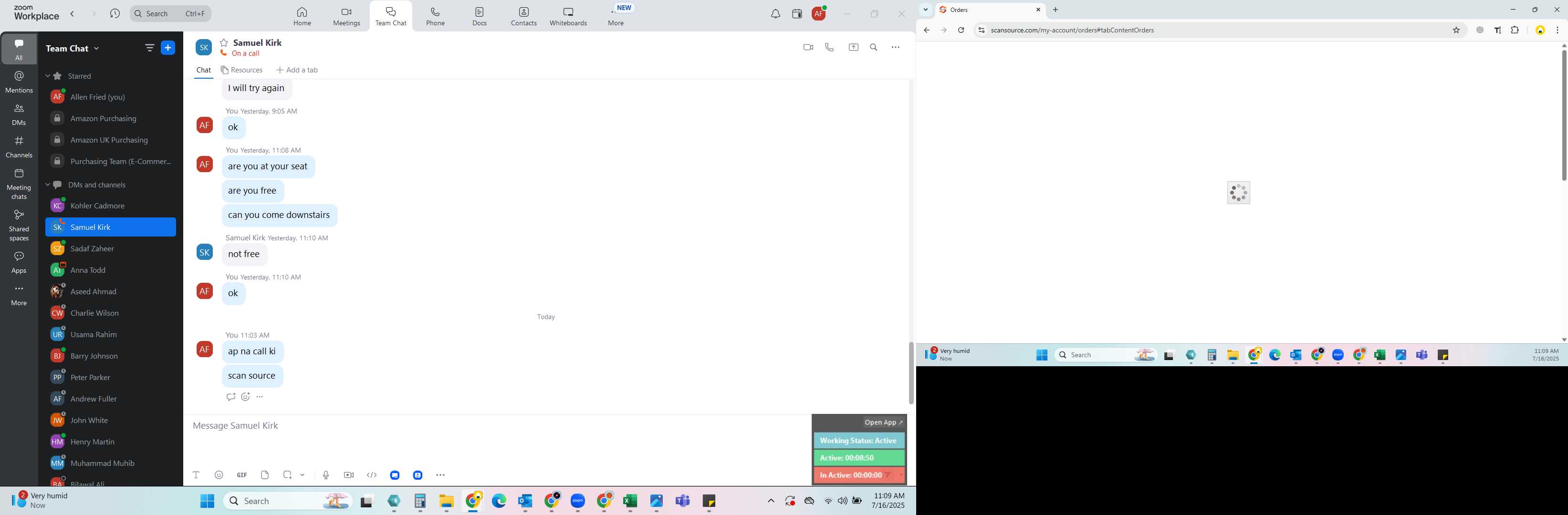This screenshot has width=1568, height=515.
Task: Reply to the scan source message
Action: click(x=230, y=397)
